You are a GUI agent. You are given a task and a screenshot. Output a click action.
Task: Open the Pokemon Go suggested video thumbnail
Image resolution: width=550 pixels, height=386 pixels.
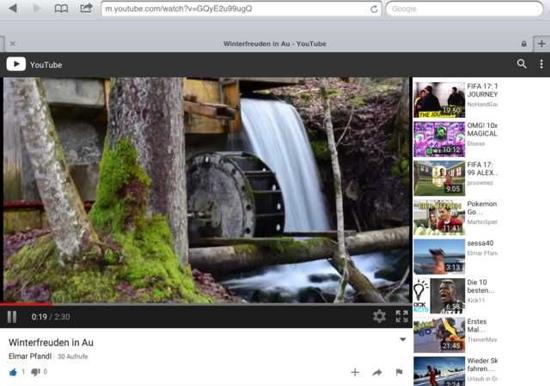click(x=439, y=218)
